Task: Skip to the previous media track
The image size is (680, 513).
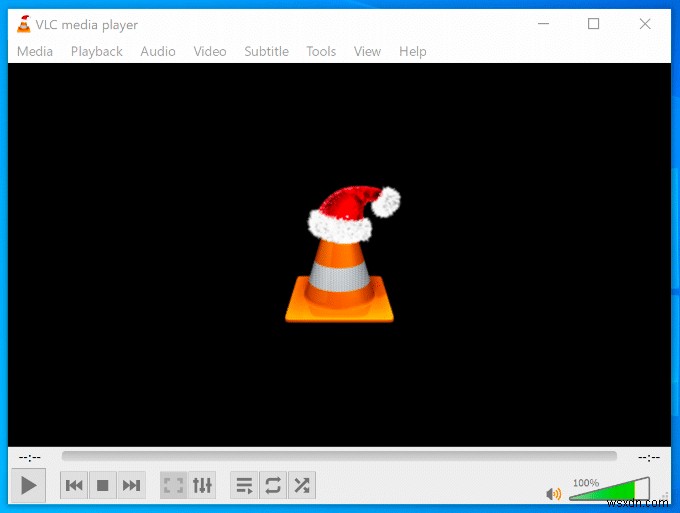Action: point(74,485)
